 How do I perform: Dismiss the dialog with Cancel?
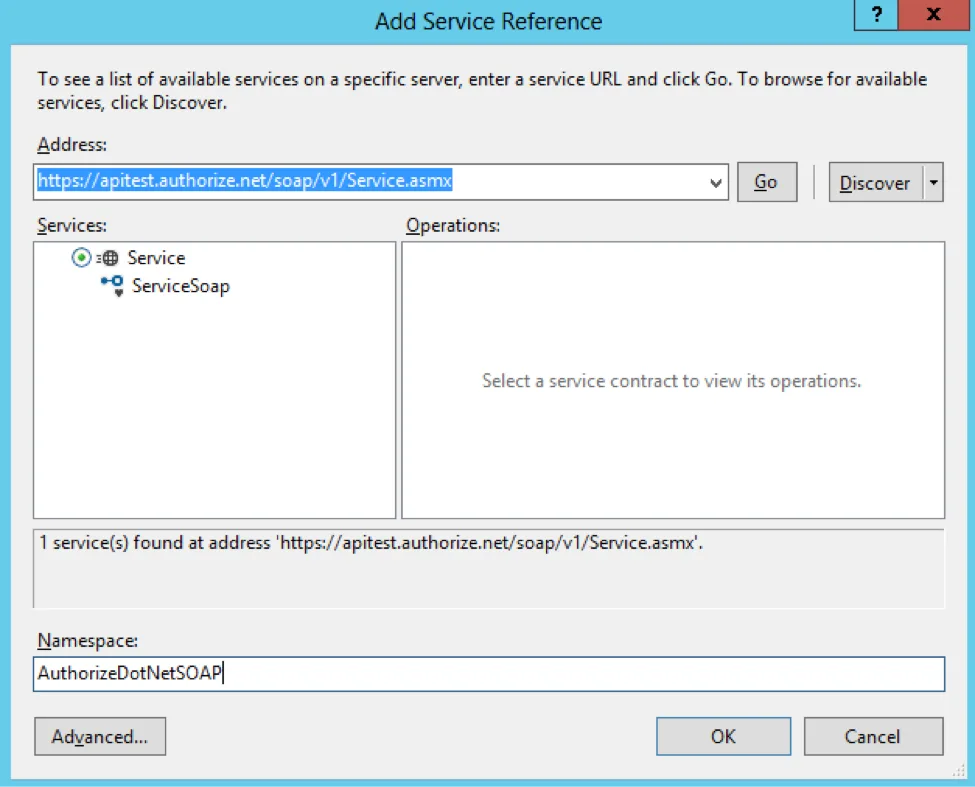pos(873,737)
